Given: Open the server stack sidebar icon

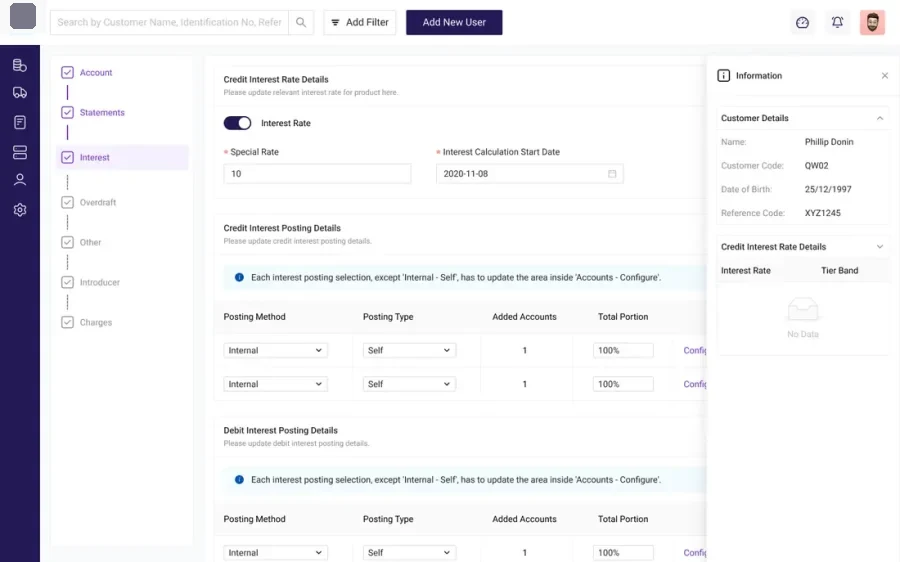Looking at the screenshot, I should pyautogui.click(x=20, y=152).
